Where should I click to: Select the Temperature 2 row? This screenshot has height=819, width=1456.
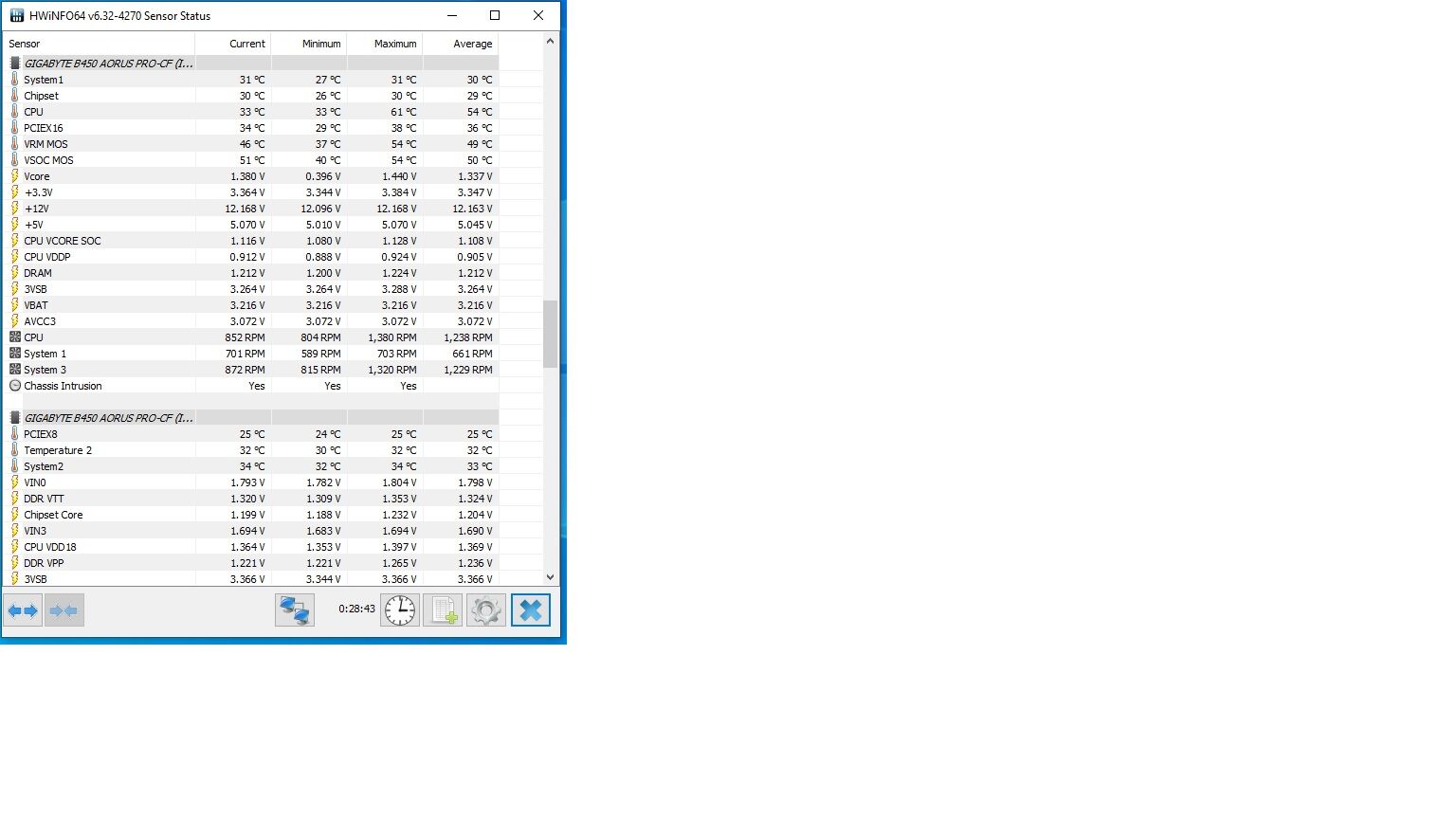[x=251, y=450]
